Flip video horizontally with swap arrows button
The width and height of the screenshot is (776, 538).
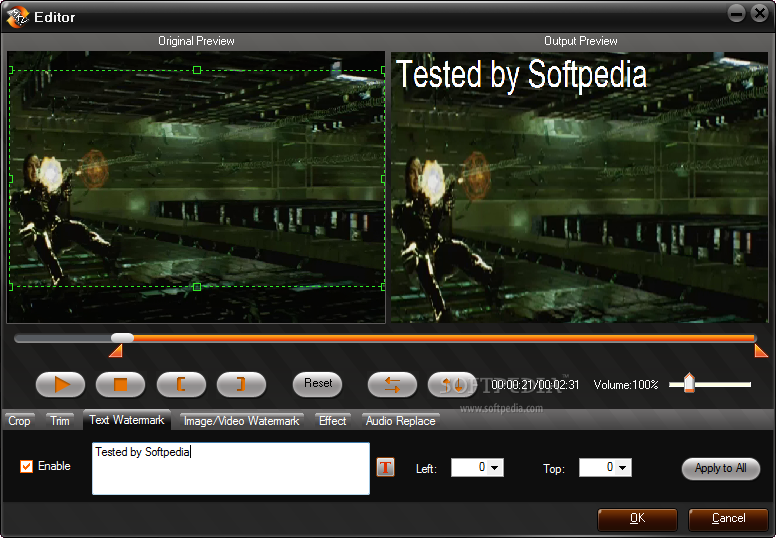coord(392,384)
